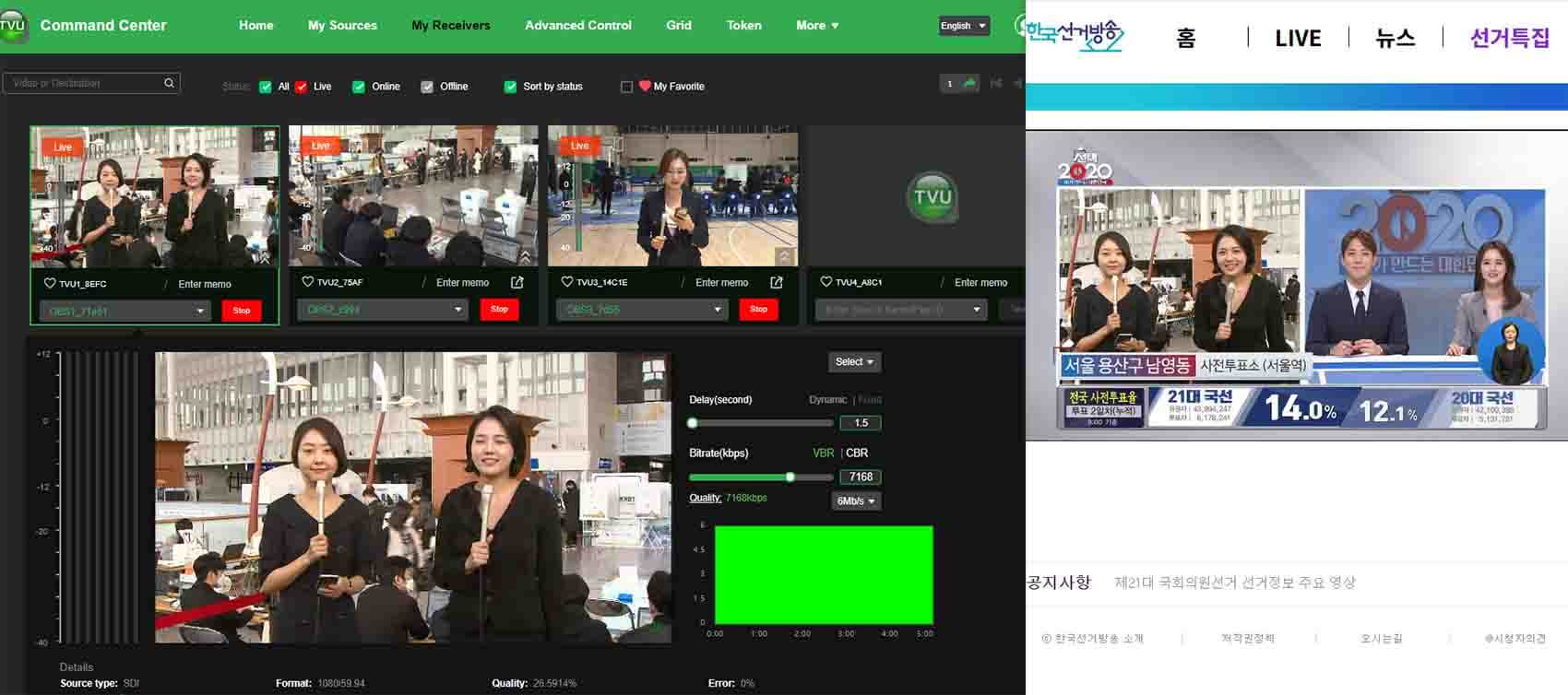Toggle the Offline status checkbox
This screenshot has width=1568, height=695.
[x=427, y=87]
